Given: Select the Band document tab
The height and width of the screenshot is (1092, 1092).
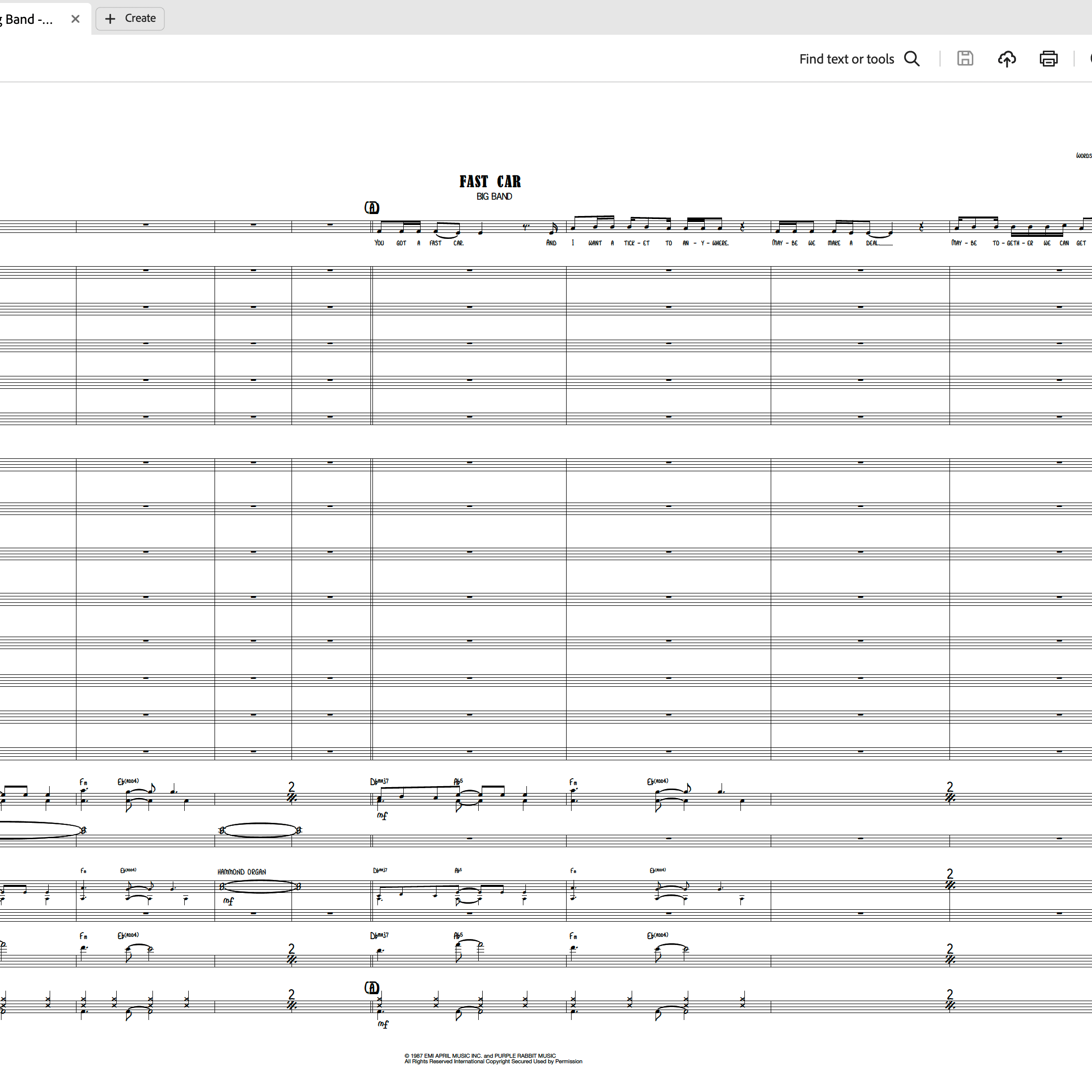Looking at the screenshot, I should [x=28, y=19].
